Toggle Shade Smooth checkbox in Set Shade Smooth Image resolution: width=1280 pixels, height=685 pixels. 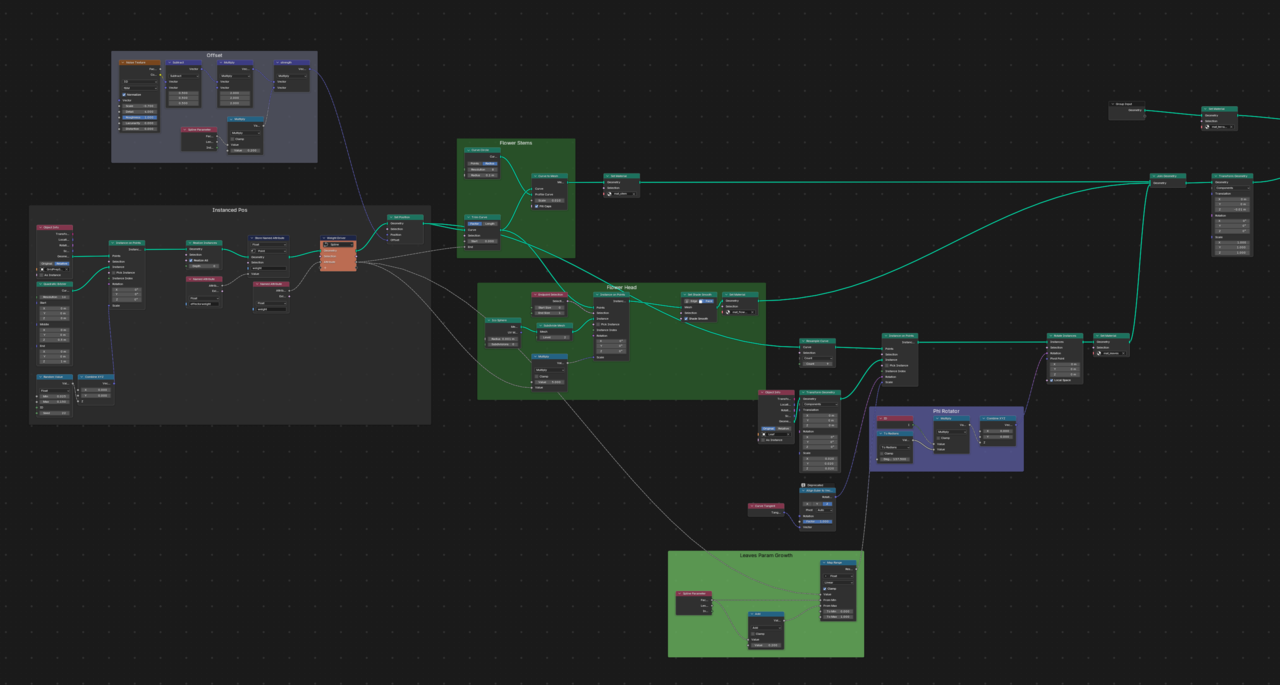(x=686, y=319)
